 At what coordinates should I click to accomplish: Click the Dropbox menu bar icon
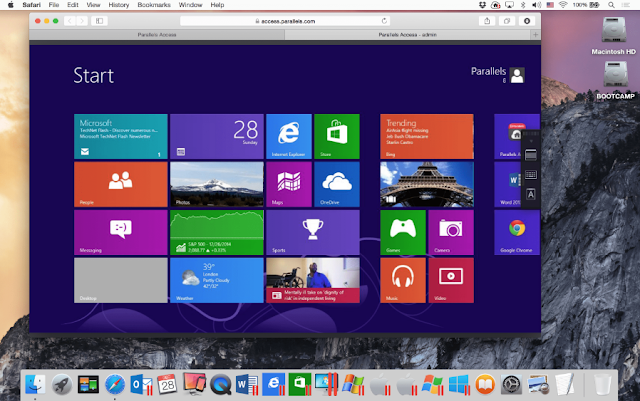click(x=482, y=5)
